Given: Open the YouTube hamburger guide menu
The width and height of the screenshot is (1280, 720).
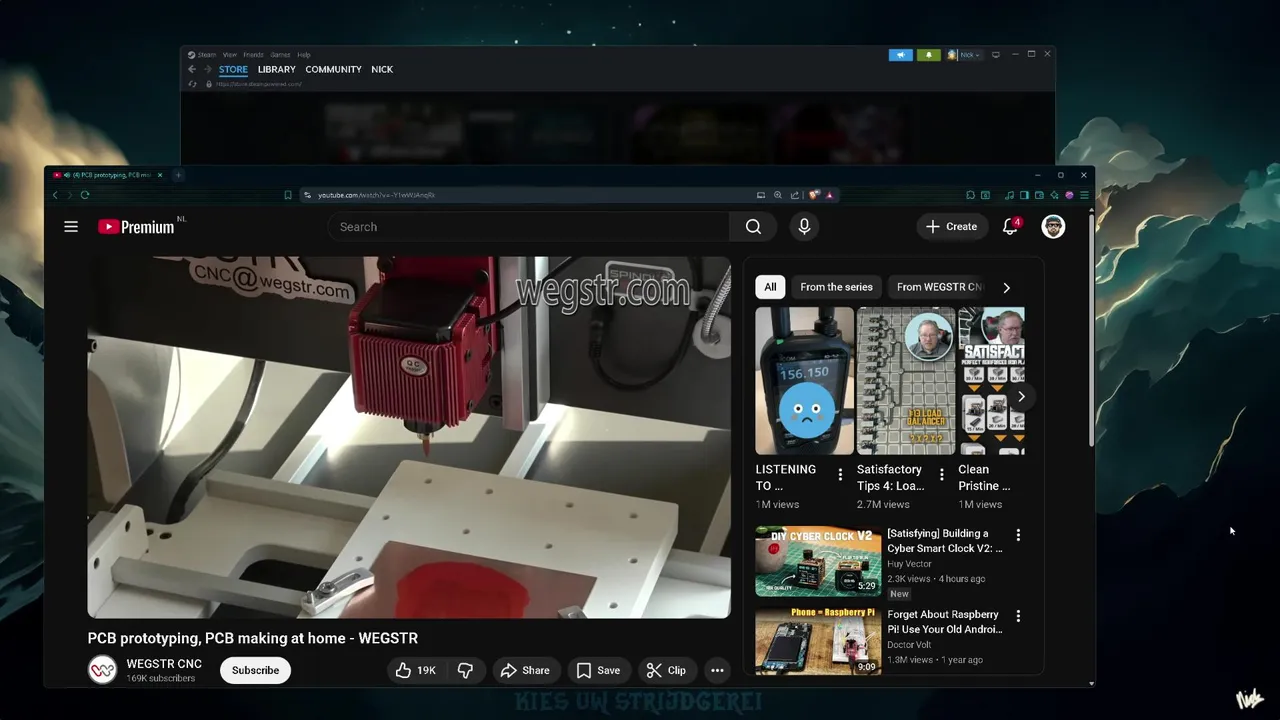Looking at the screenshot, I should click(x=71, y=227).
